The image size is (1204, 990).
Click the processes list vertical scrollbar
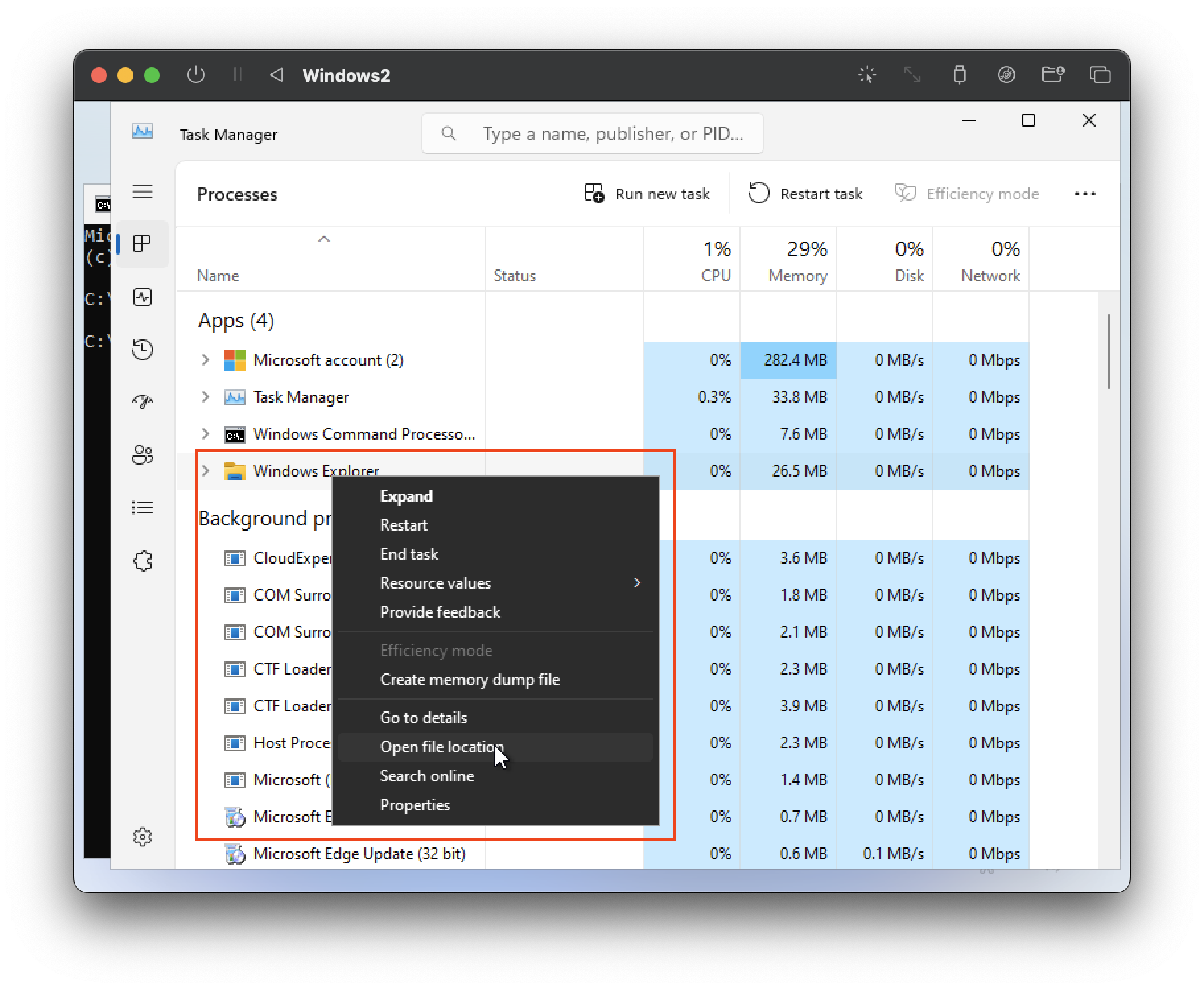[1109, 352]
